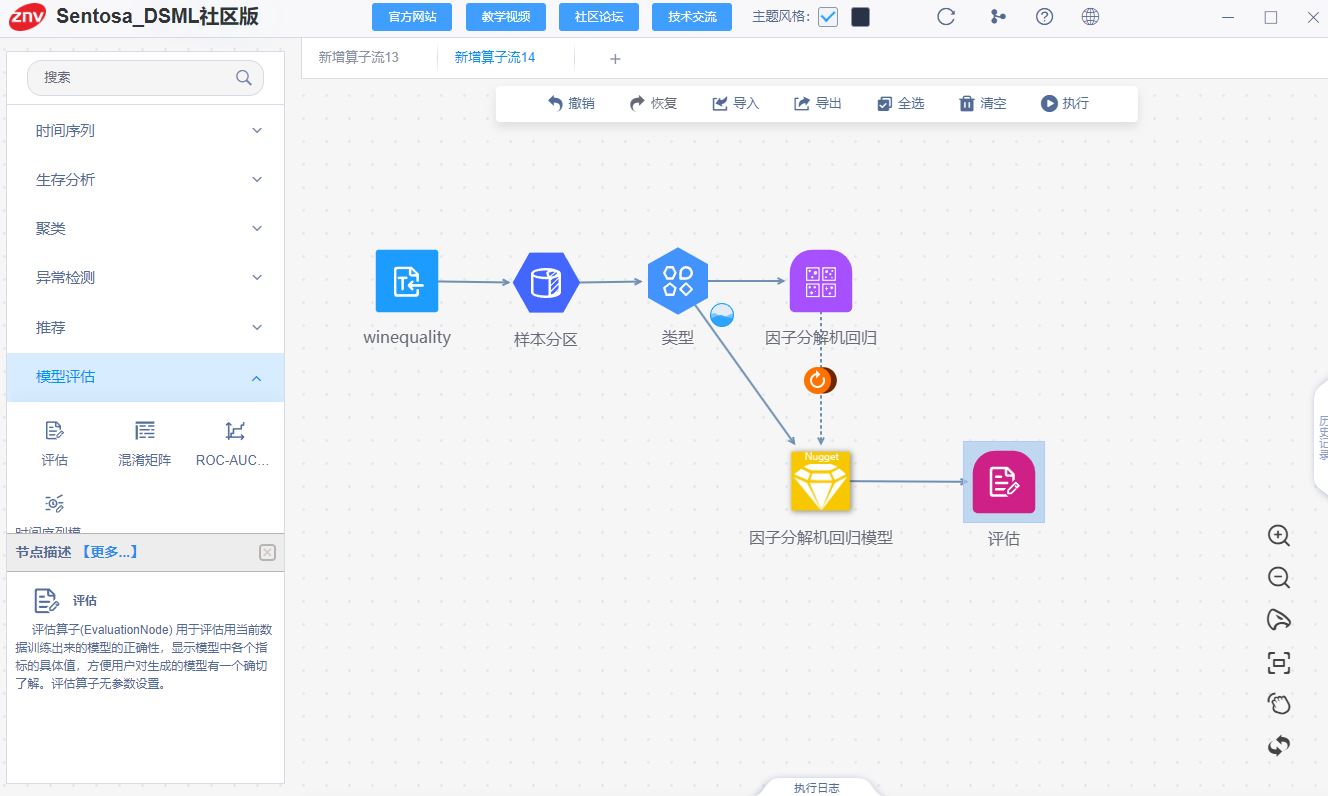Open the 社区论坛 button
The image size is (1328, 796).
tap(598, 17)
